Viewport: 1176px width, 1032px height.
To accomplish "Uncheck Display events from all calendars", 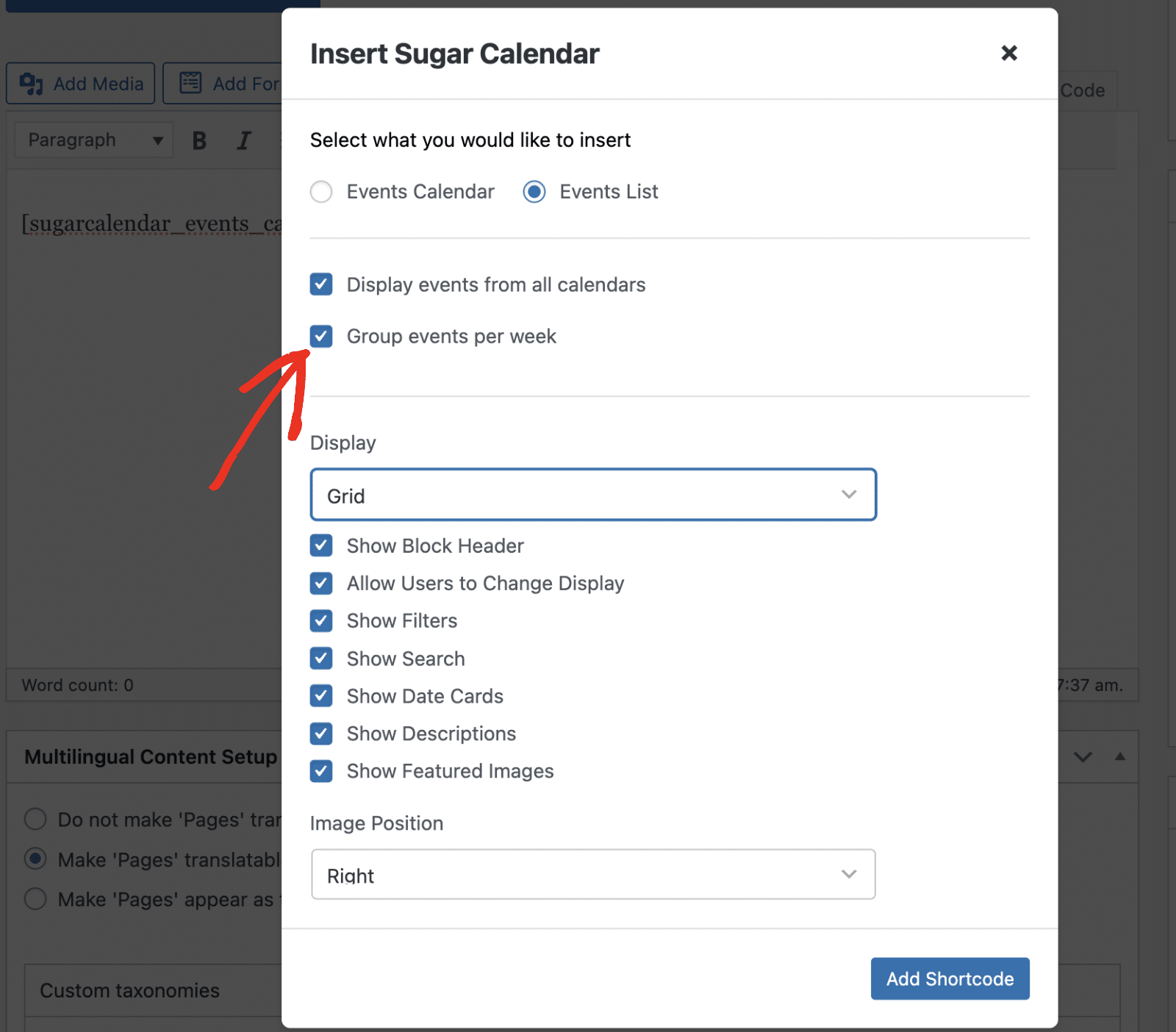I will [x=321, y=284].
